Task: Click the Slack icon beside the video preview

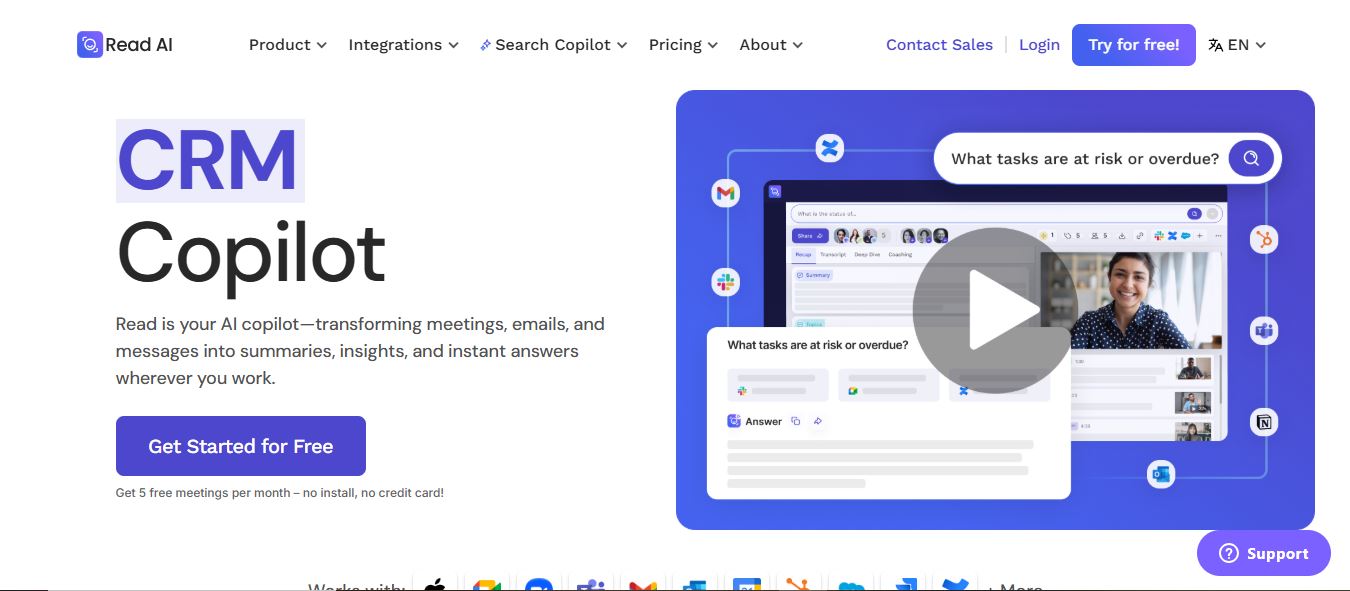Action: [x=726, y=282]
